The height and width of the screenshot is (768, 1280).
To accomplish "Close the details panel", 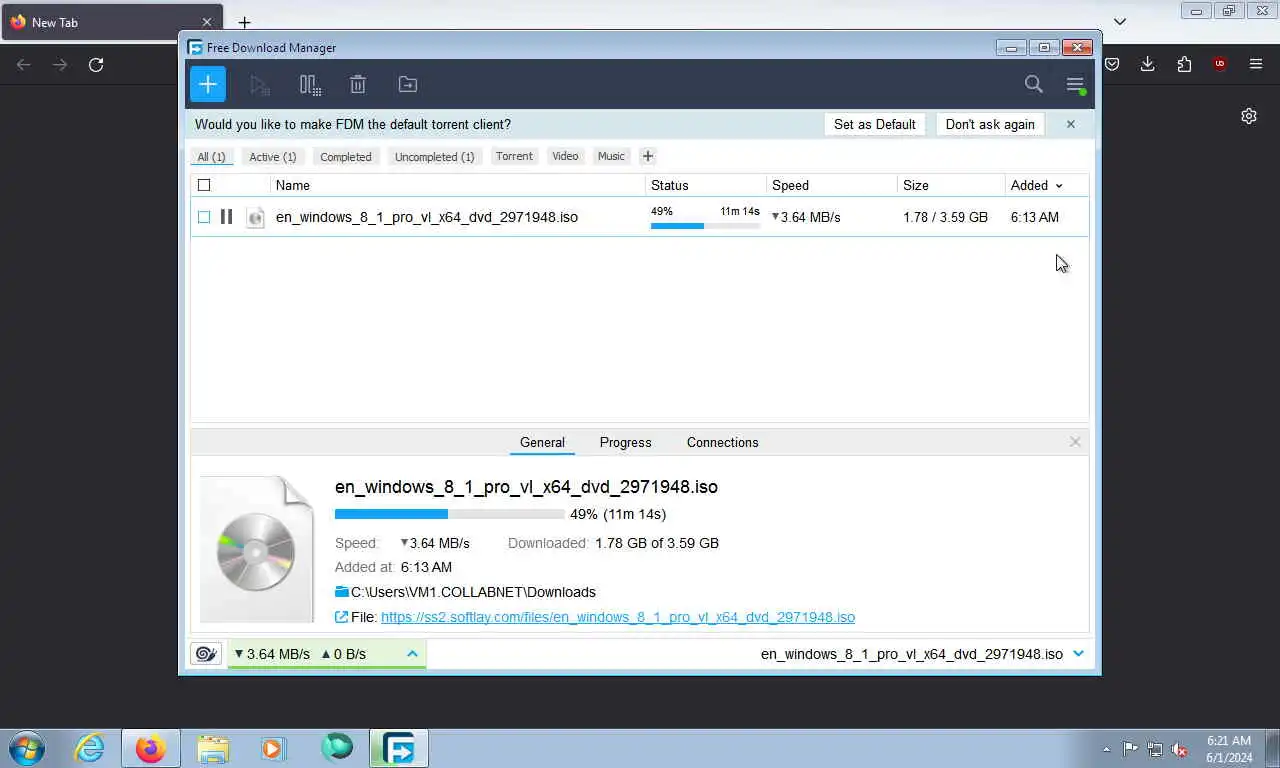I will coord(1075,442).
